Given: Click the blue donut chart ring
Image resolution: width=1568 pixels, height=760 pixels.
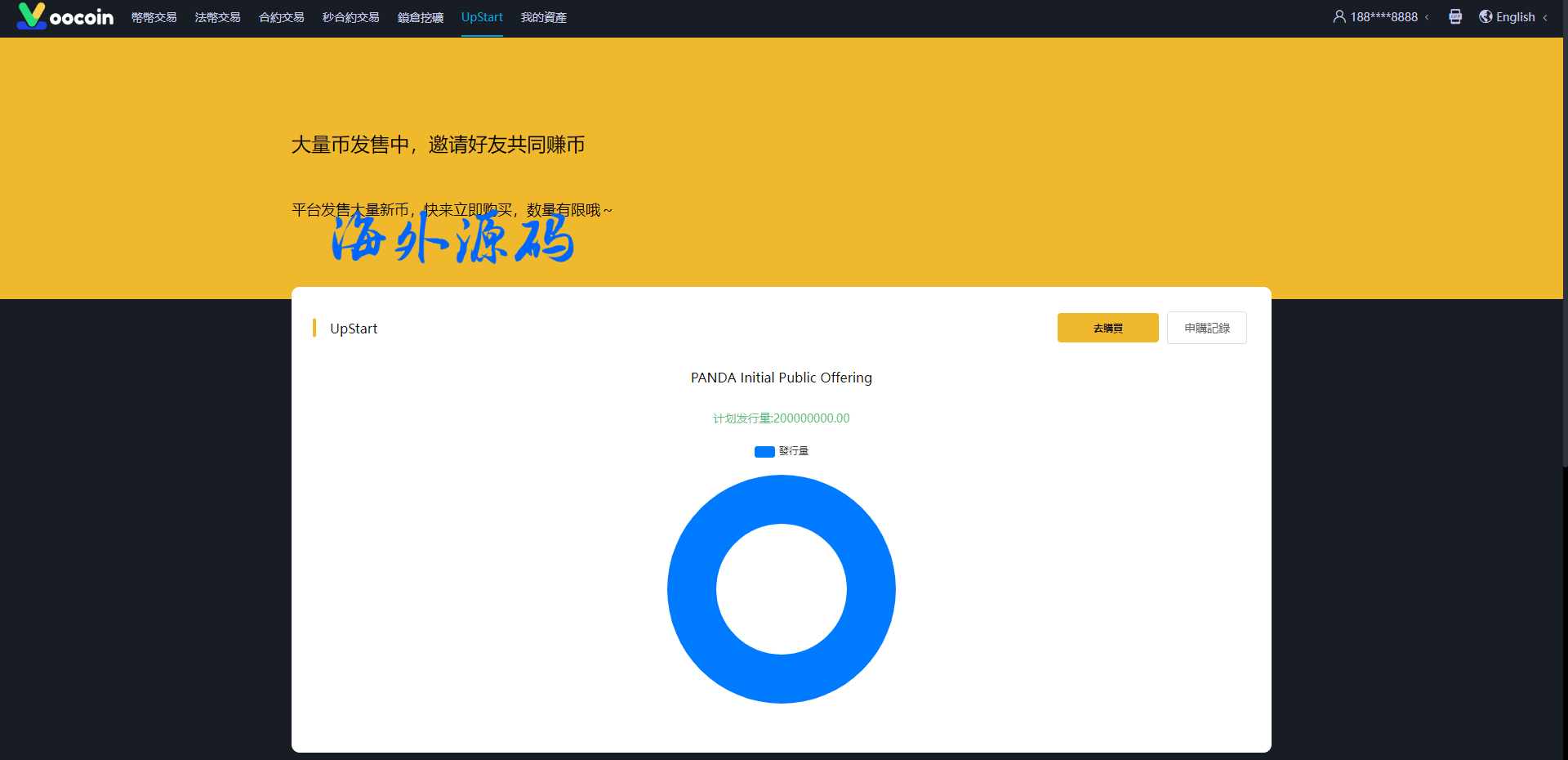Looking at the screenshot, I should (x=692, y=589).
